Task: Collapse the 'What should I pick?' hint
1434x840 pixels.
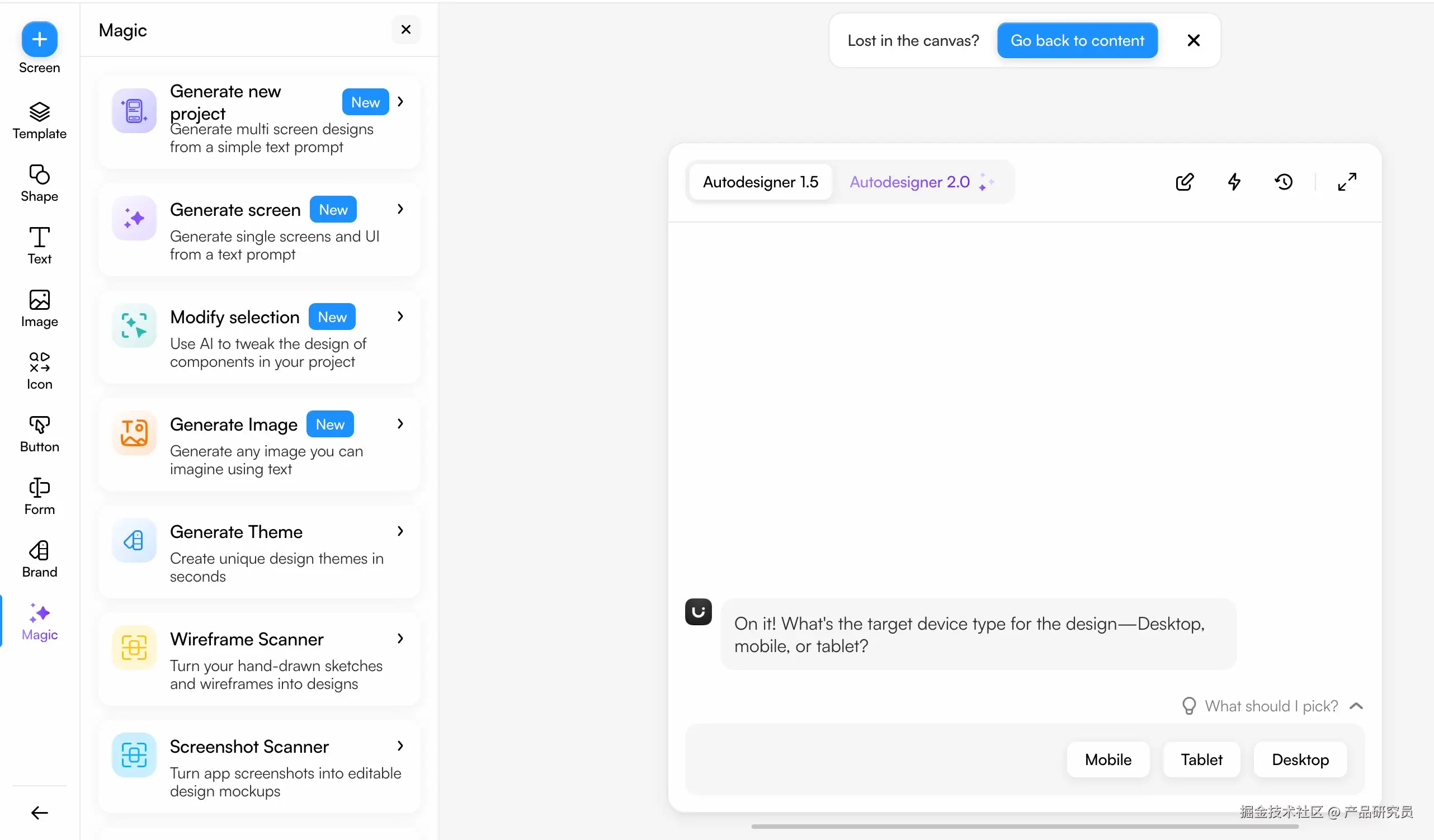Action: coord(1356,706)
